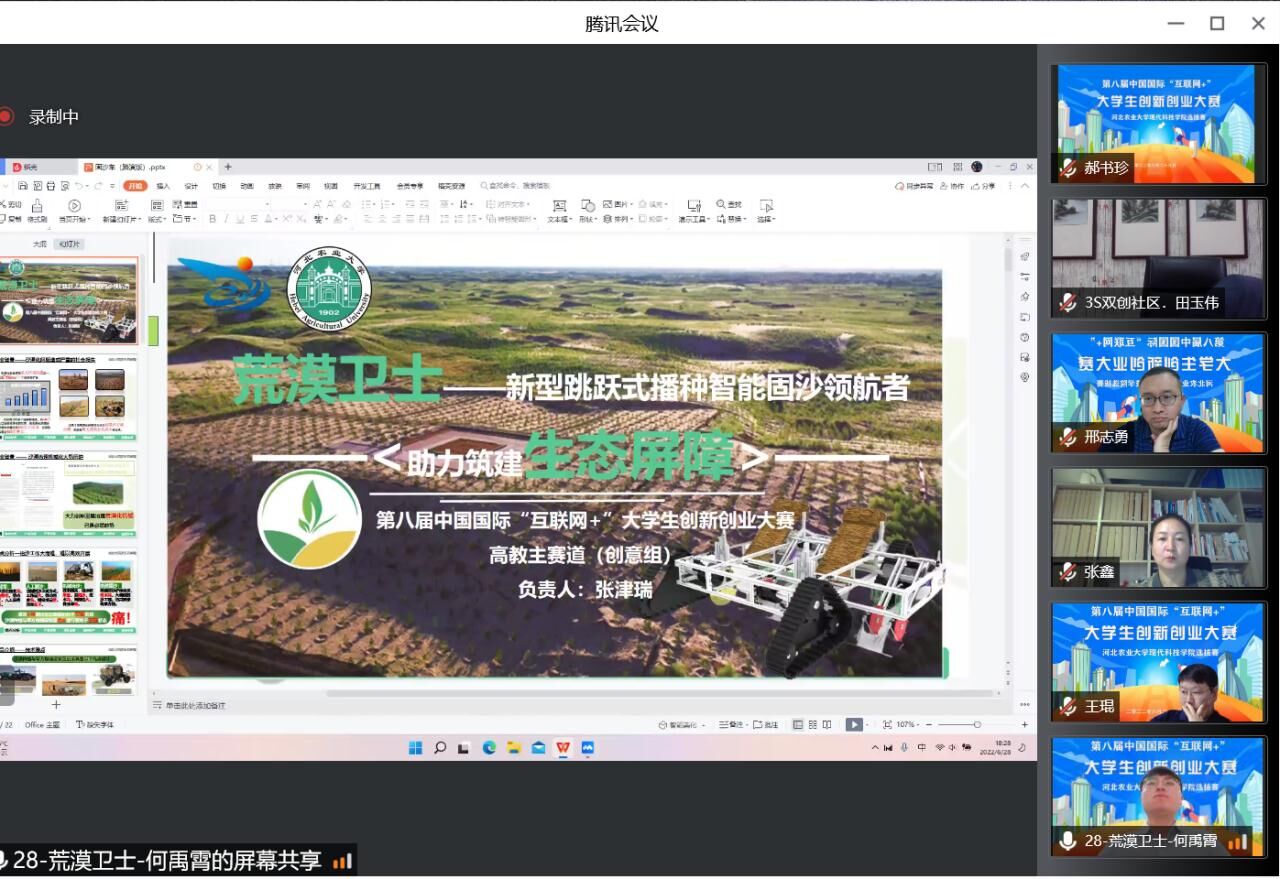This screenshot has width=1280, height=879.
Task: Click the Bold formatting icon in WPS
Action: (212, 219)
